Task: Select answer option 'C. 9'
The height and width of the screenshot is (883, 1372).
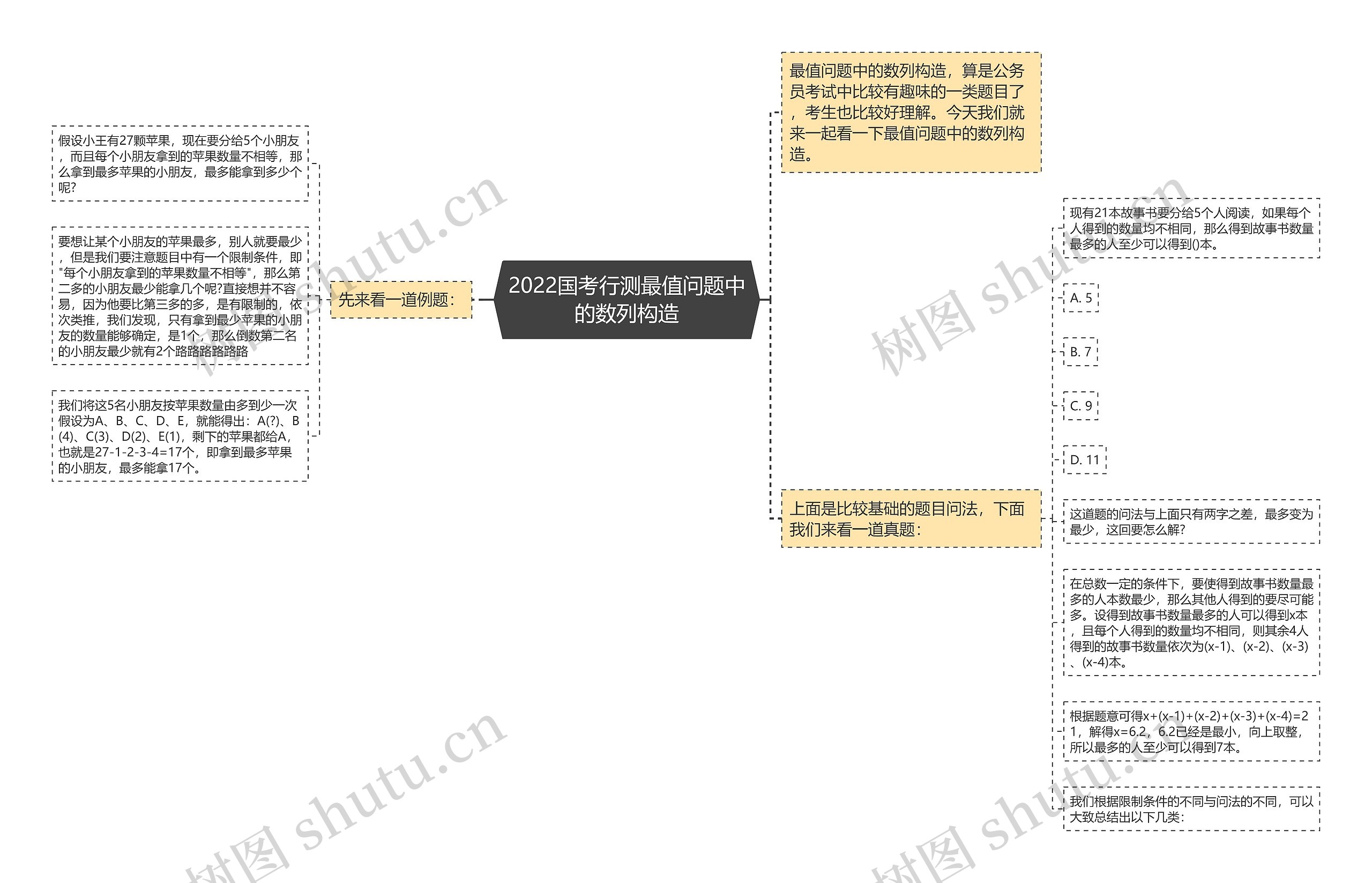Action: (x=1081, y=405)
